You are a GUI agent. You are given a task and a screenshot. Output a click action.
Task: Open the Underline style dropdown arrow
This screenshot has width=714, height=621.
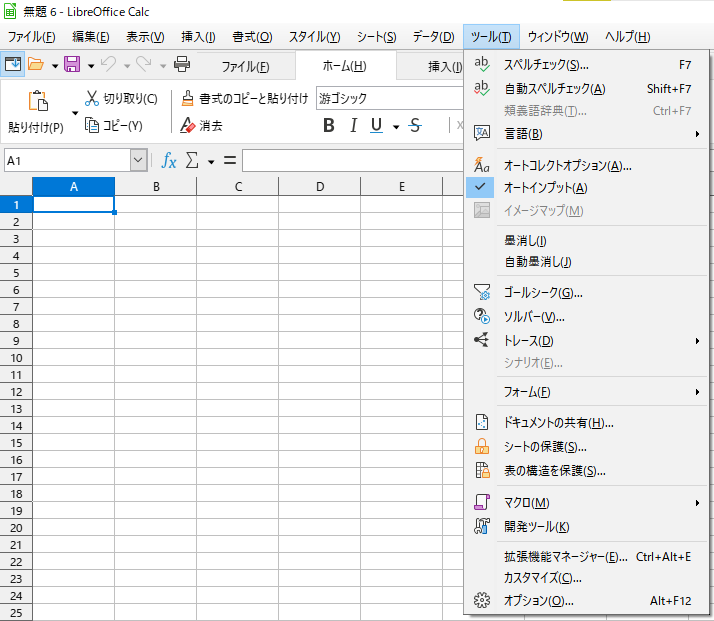(x=396, y=127)
